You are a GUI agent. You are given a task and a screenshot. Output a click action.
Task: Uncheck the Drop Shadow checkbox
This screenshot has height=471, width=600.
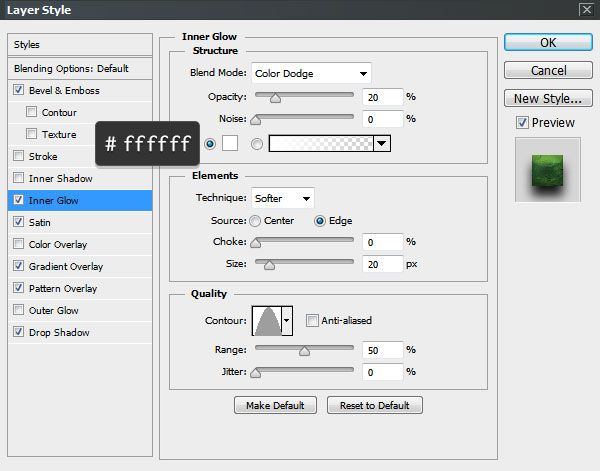pos(18,332)
